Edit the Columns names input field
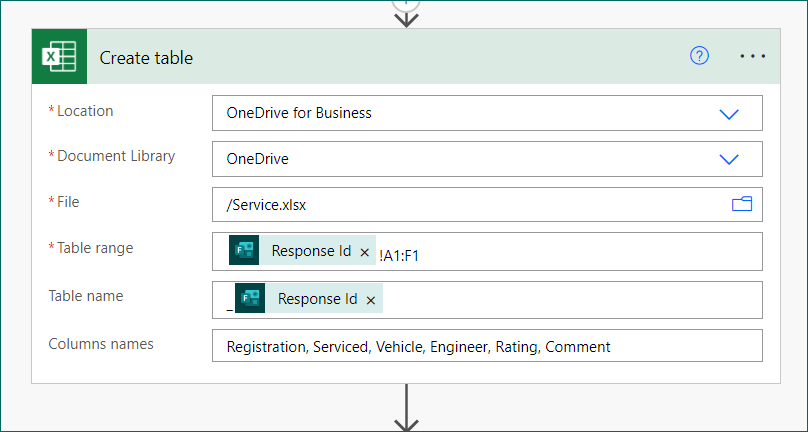The image size is (808, 432). point(487,346)
